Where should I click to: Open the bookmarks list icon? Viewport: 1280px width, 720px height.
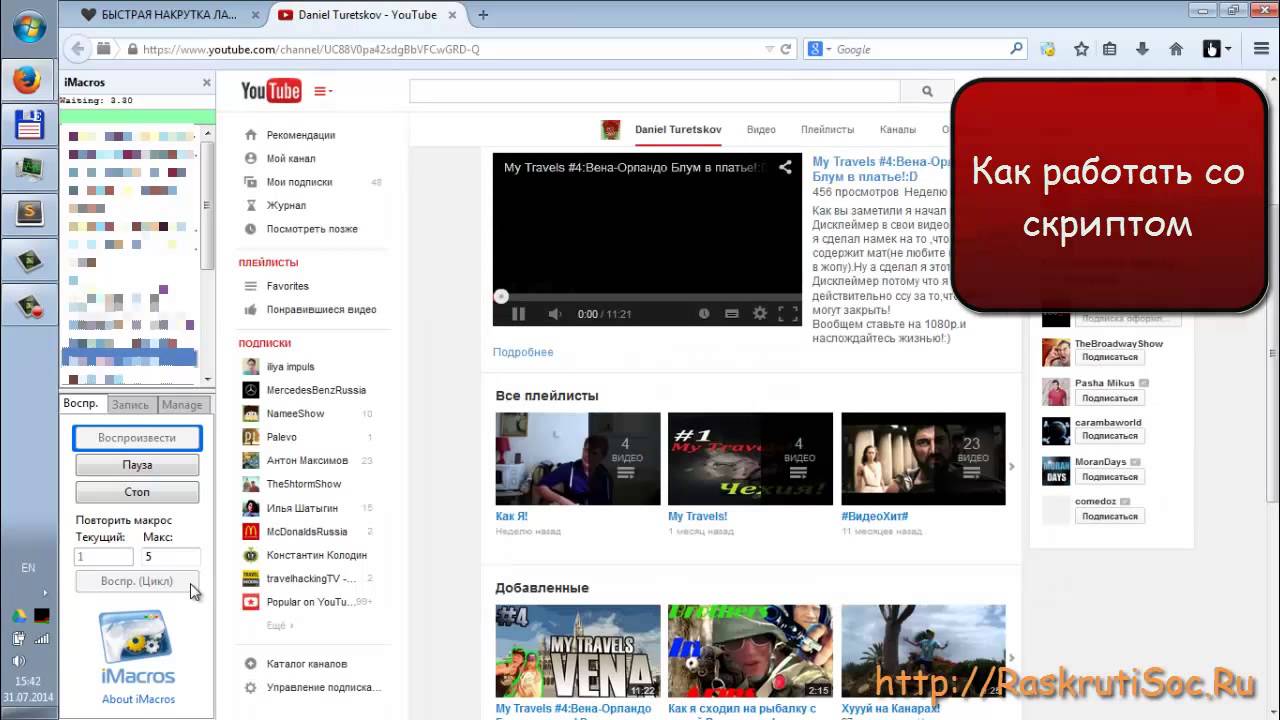coord(1110,49)
